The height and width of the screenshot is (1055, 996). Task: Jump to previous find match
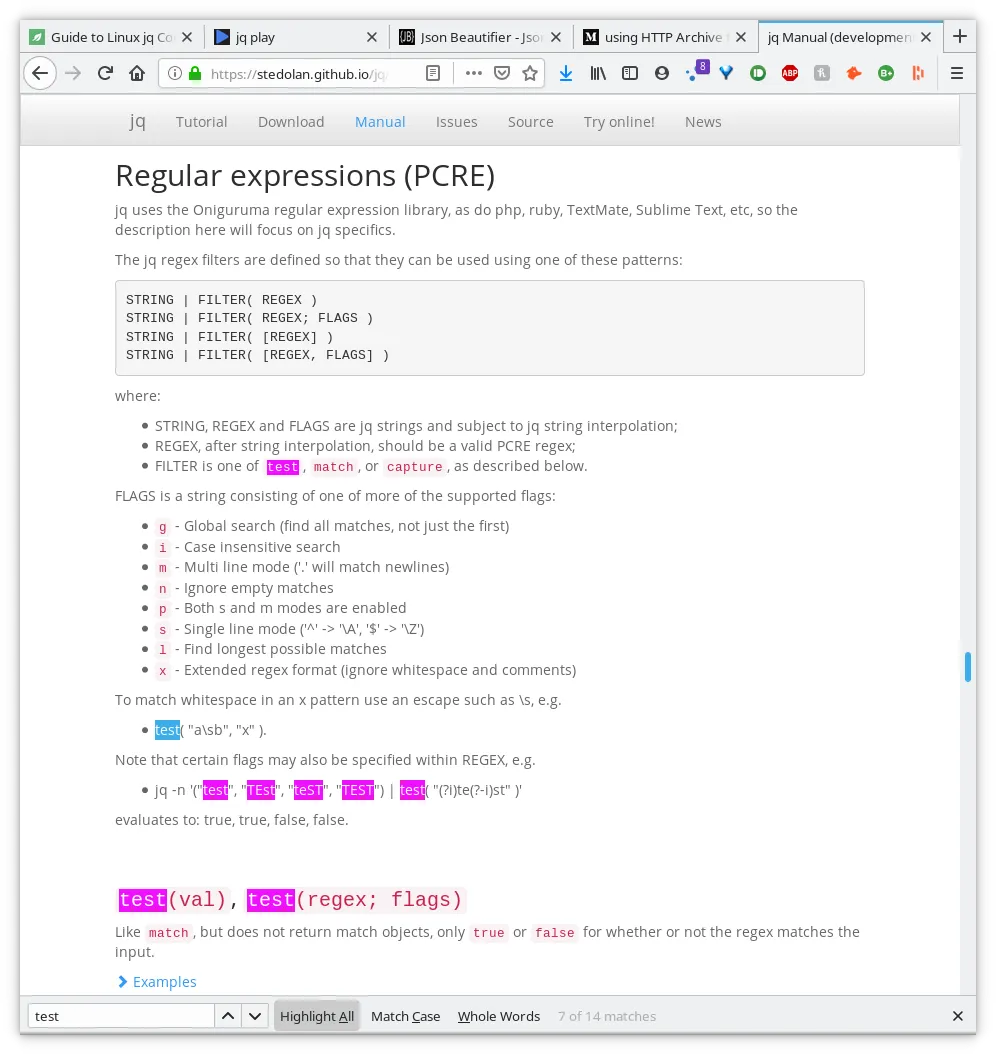[228, 1016]
